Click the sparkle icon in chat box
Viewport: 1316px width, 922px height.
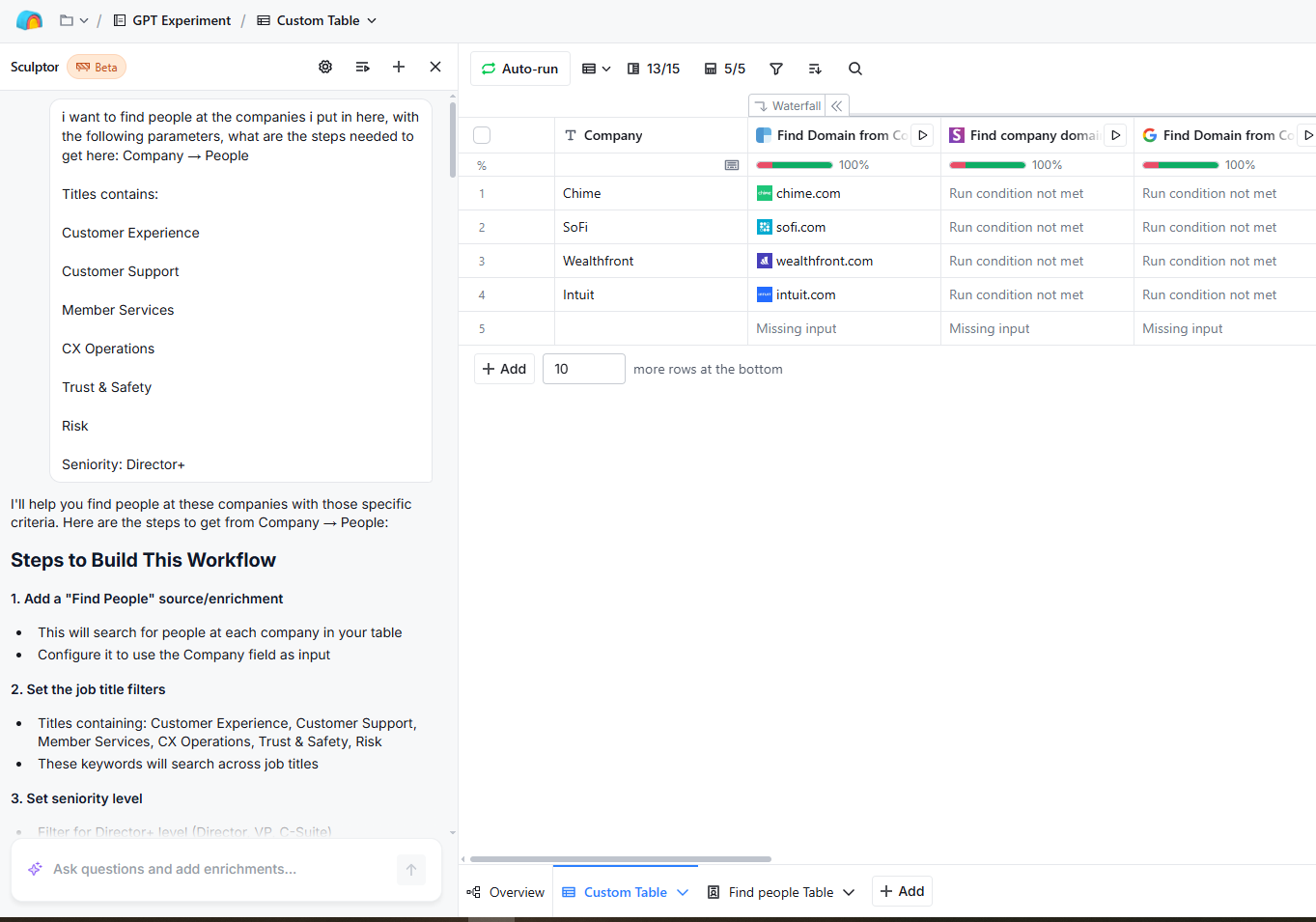(35, 869)
